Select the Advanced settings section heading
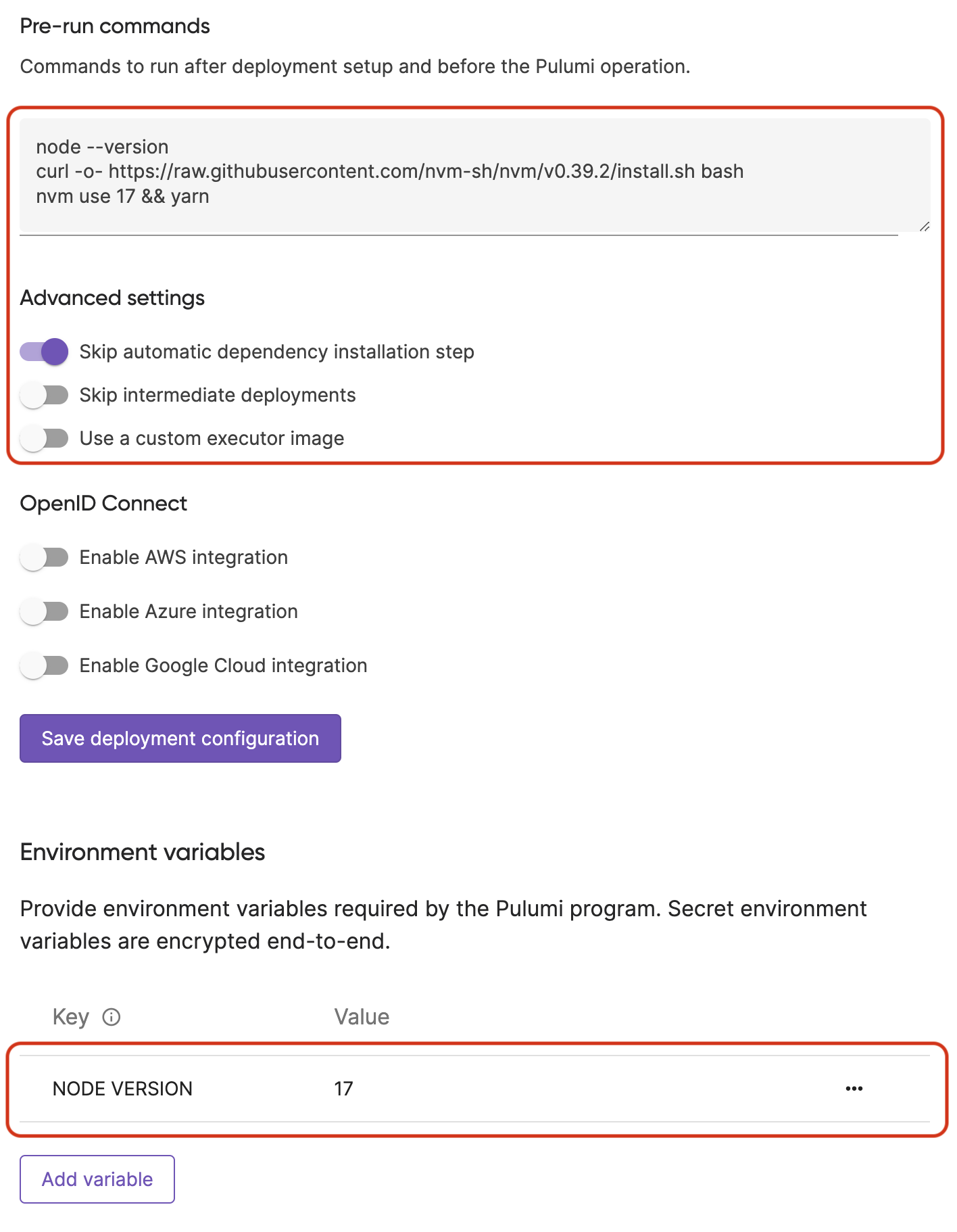957x1232 pixels. pyautogui.click(x=112, y=298)
